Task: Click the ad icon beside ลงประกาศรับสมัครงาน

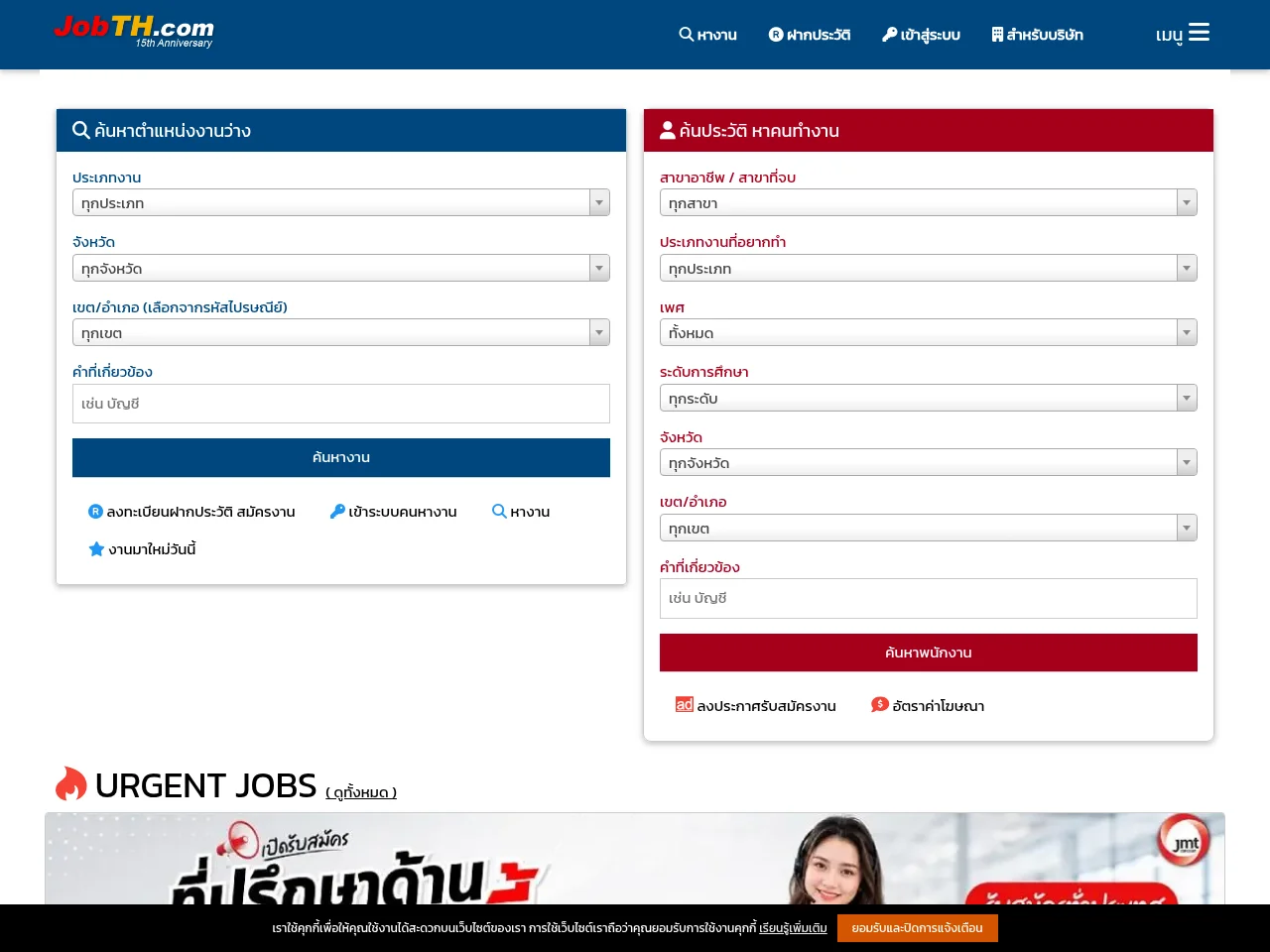Action: [684, 705]
